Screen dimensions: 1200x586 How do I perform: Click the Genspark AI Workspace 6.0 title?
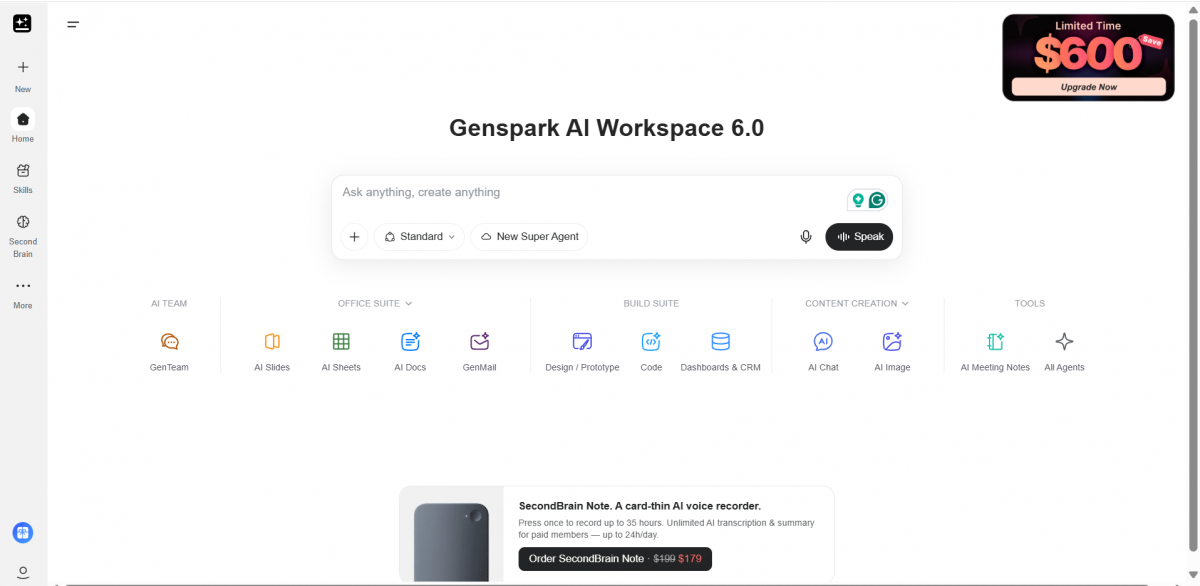tap(607, 128)
